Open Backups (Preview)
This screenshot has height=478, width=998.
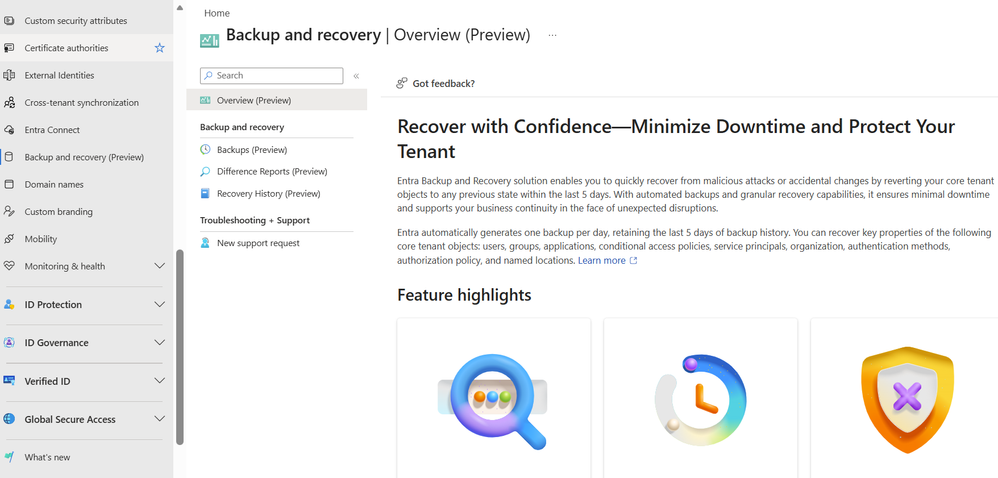click(252, 150)
